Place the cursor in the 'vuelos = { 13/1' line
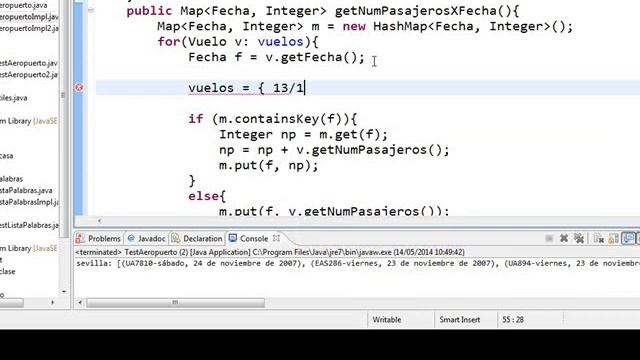The width and height of the screenshot is (640, 360). [x=247, y=88]
